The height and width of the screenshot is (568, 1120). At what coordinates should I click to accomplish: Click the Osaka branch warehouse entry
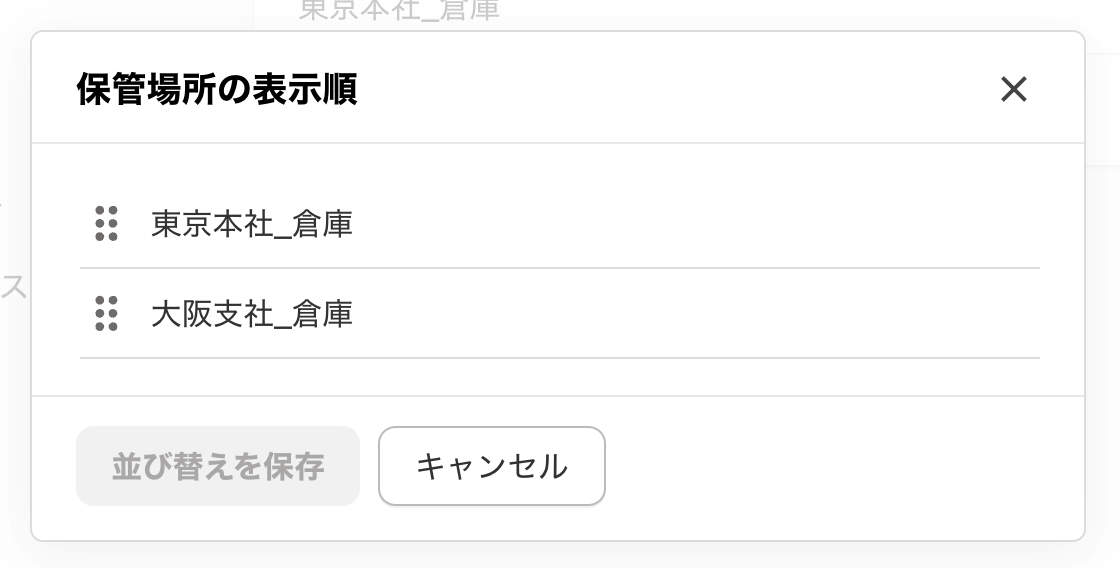click(252, 314)
